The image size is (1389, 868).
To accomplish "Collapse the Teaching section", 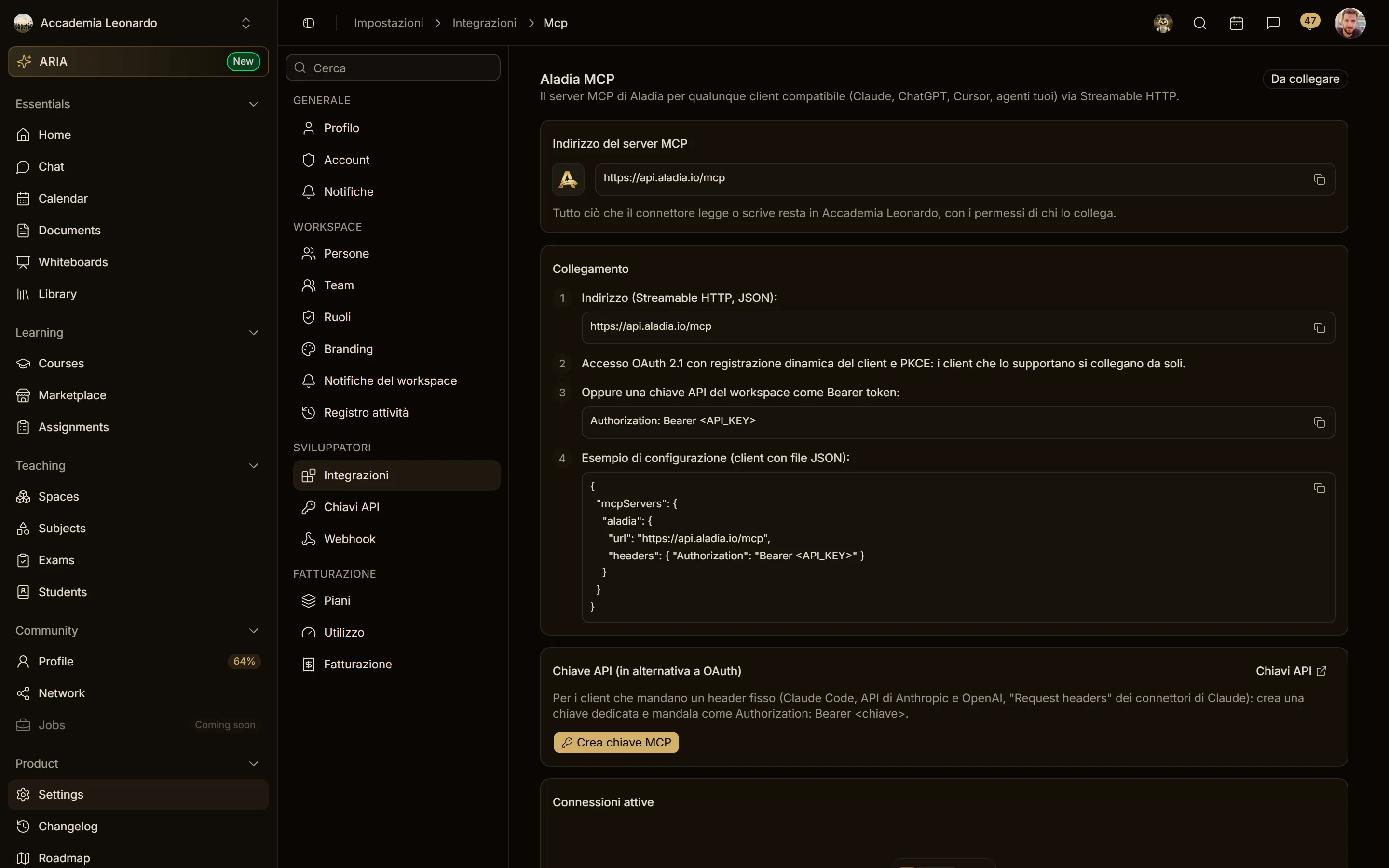I will tap(253, 465).
